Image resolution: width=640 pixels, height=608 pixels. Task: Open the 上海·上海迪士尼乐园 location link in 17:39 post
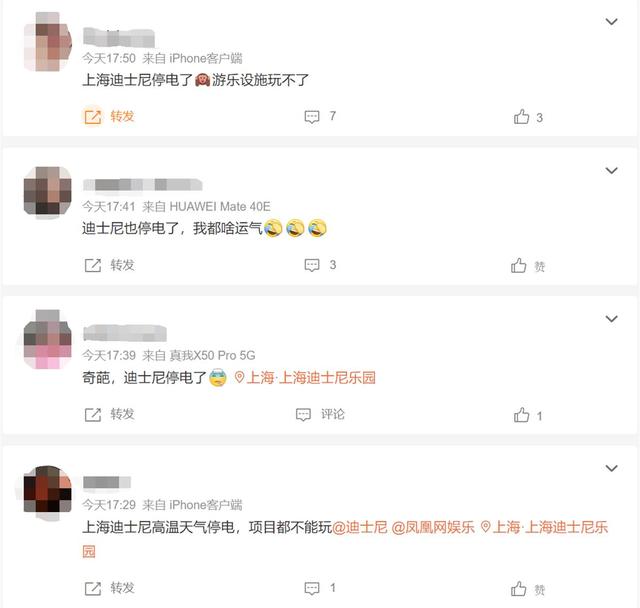(305, 377)
